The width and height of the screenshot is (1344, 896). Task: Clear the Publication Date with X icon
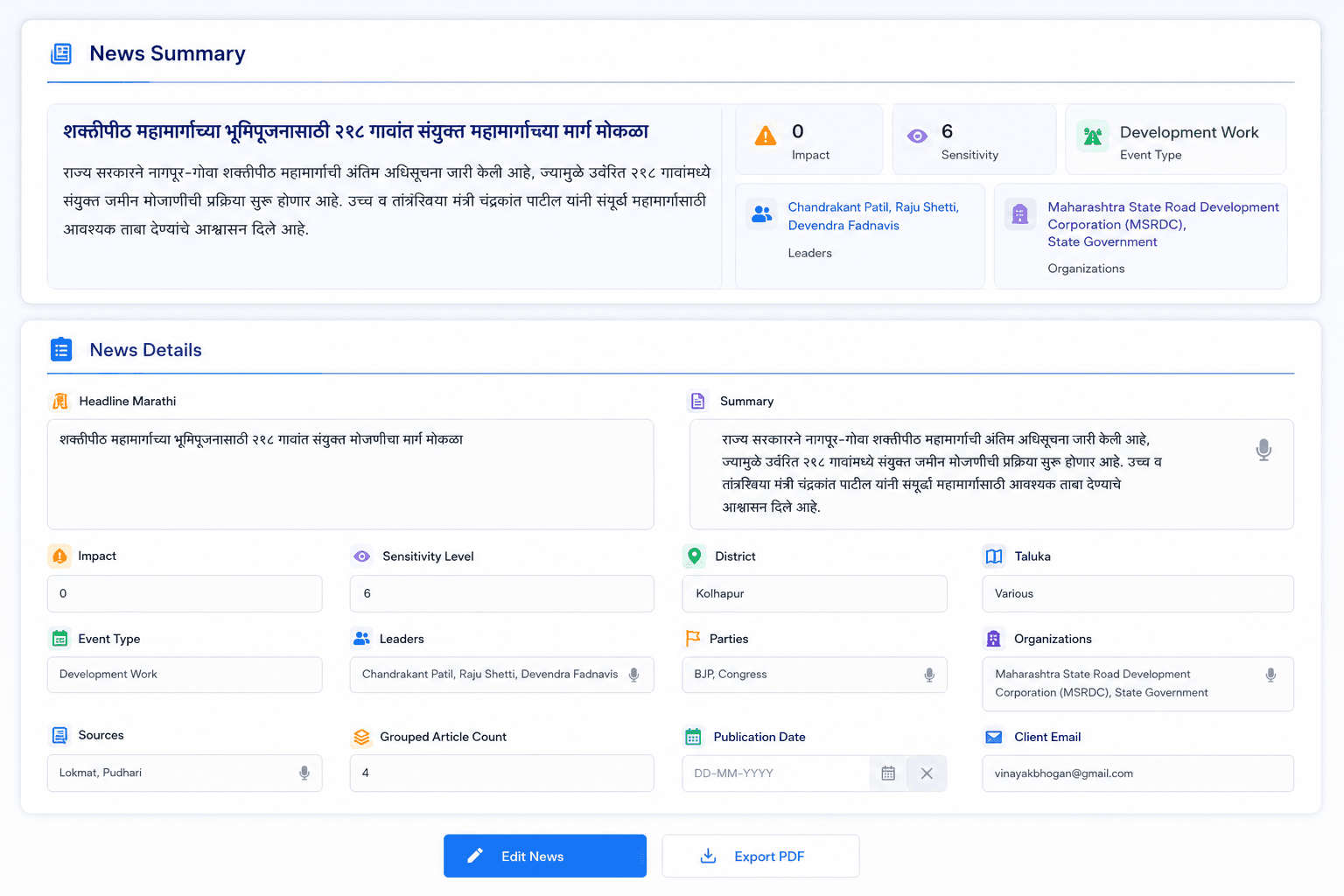[927, 773]
